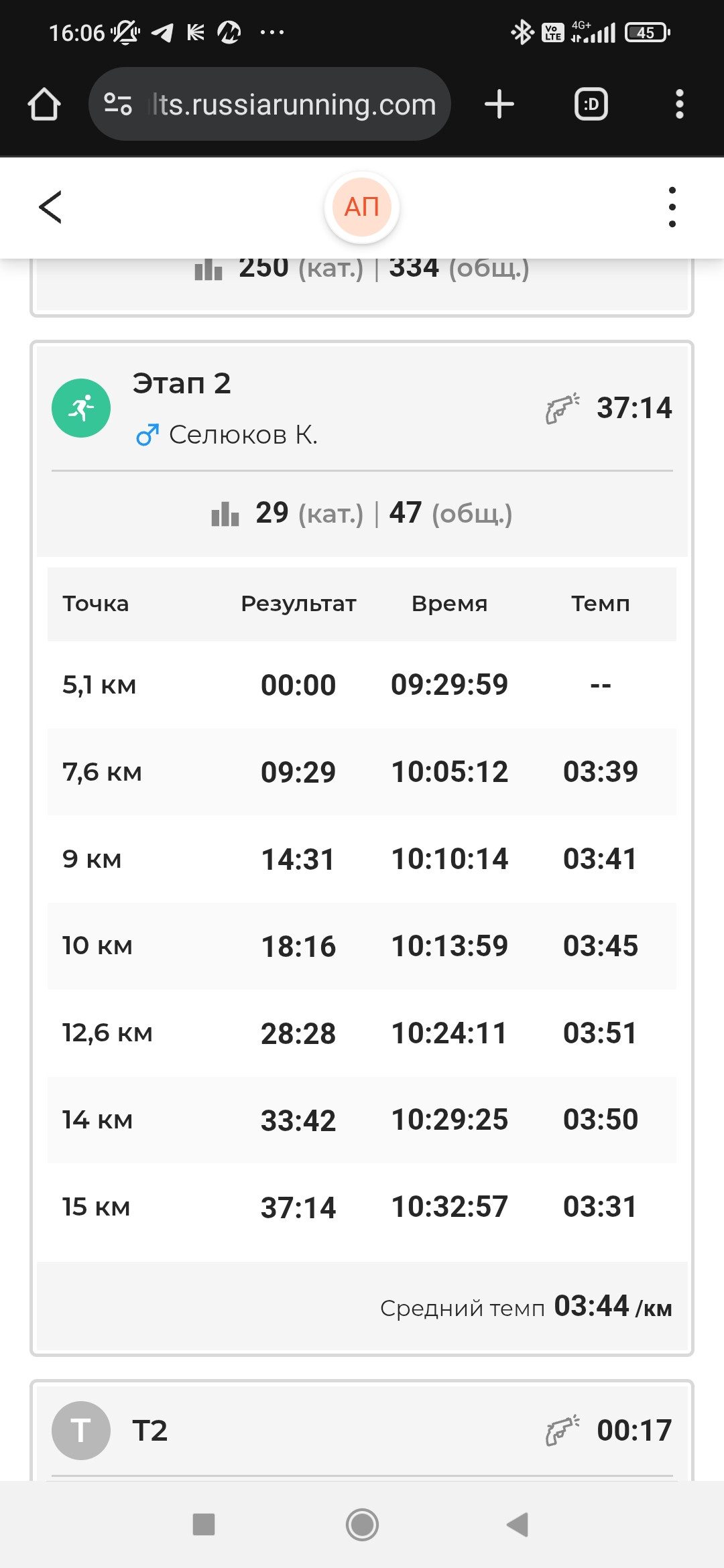Tap the Android back triangle button
Viewport: 724px width, 1568px height.
click(518, 1524)
